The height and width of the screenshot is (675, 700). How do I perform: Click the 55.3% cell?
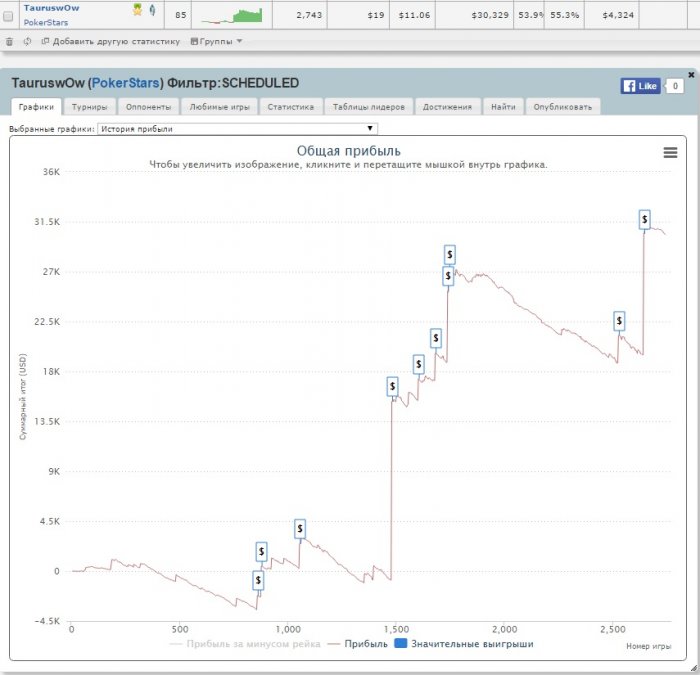[564, 15]
